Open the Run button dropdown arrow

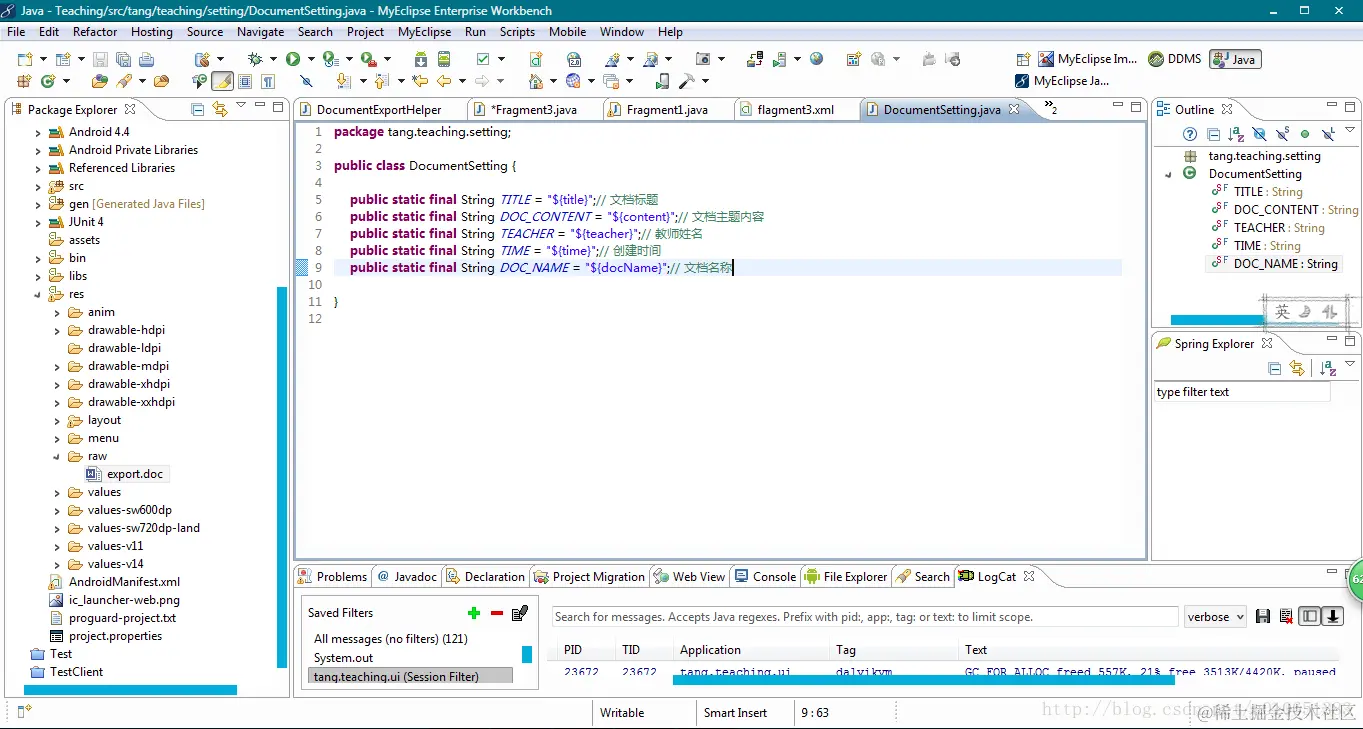pyautogui.click(x=311, y=59)
